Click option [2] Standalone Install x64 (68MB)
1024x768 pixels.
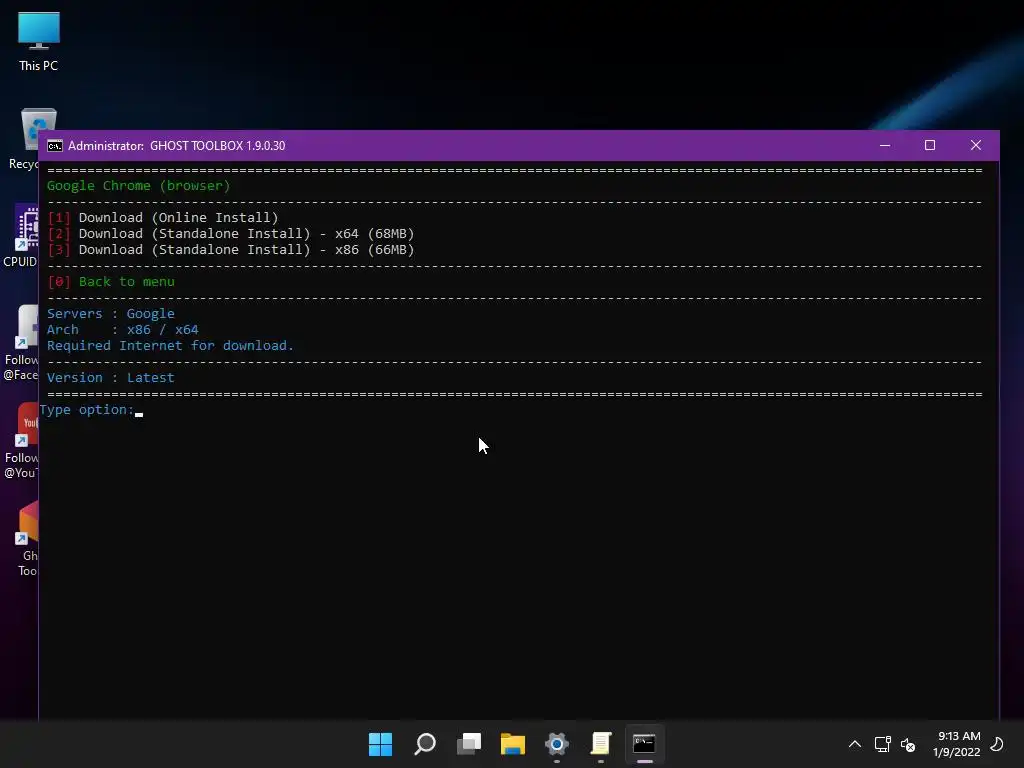pyautogui.click(x=231, y=234)
